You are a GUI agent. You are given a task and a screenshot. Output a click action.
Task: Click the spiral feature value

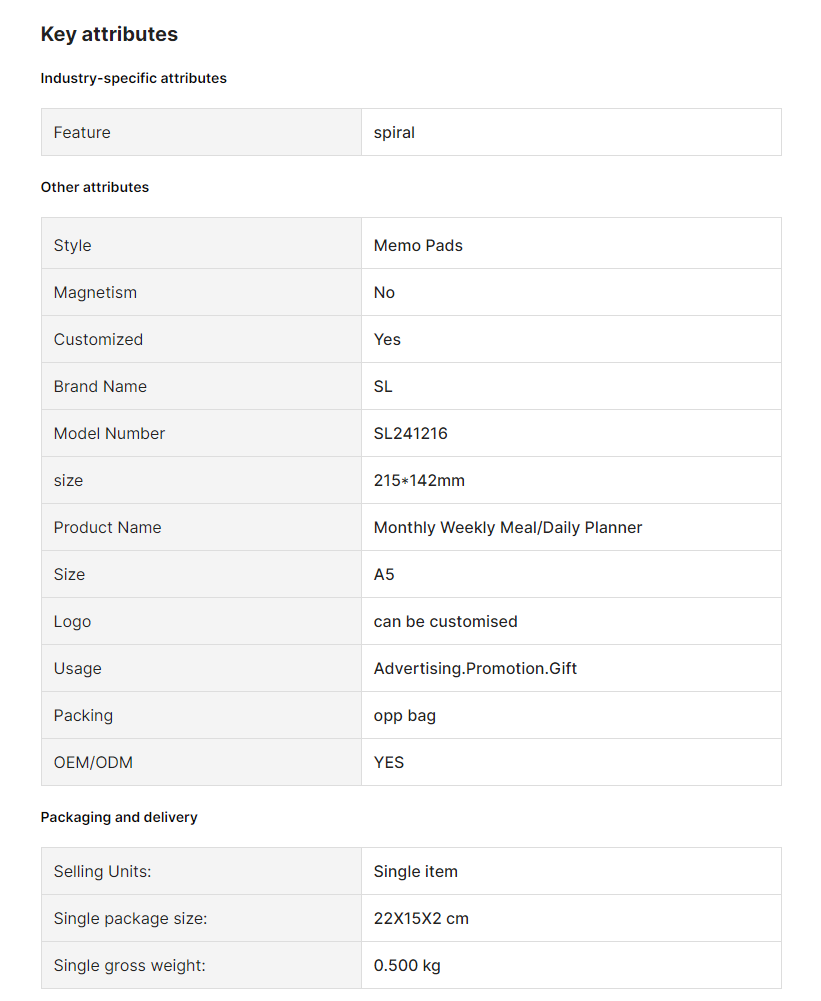pos(394,132)
